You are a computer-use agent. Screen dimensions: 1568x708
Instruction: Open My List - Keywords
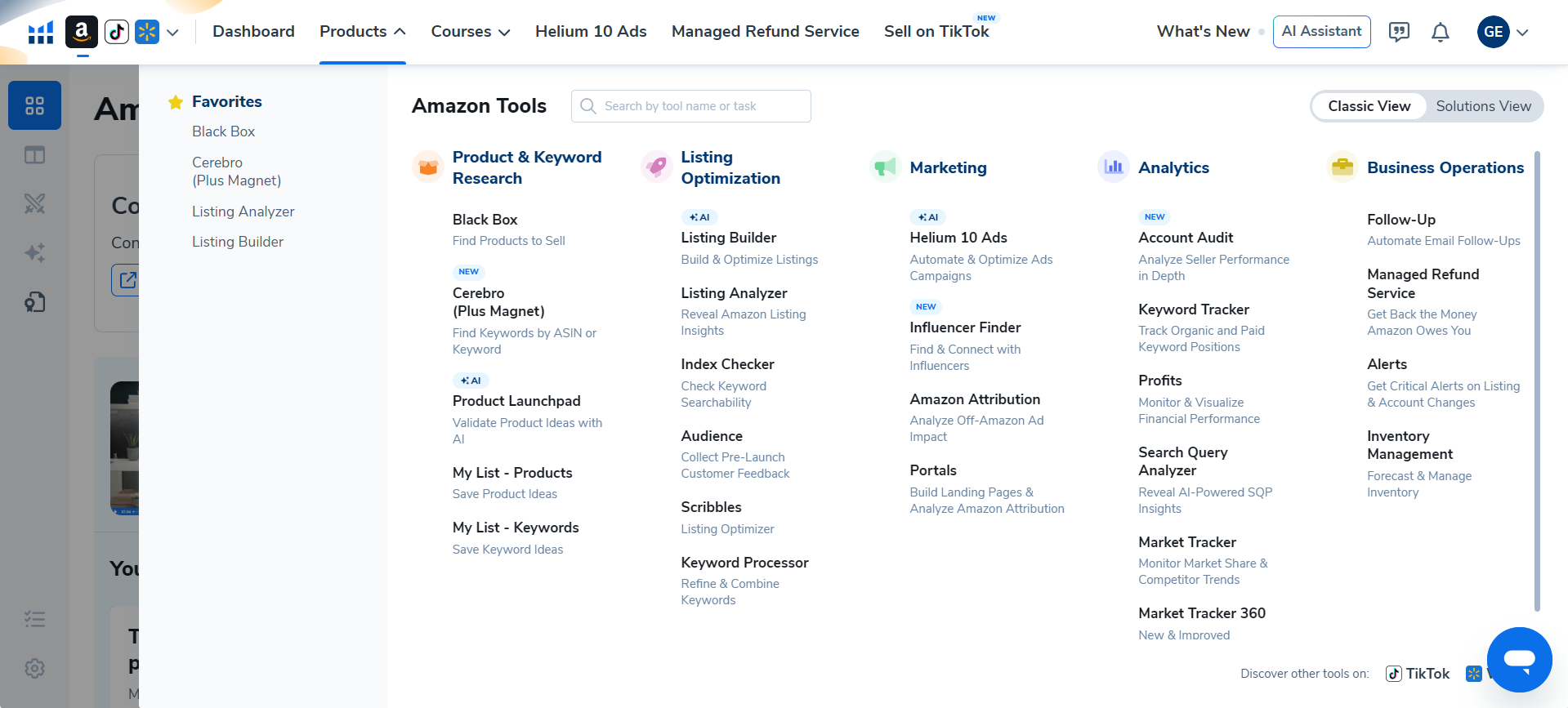point(516,528)
